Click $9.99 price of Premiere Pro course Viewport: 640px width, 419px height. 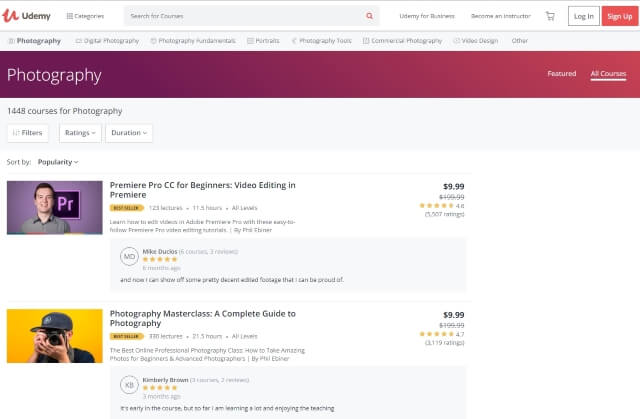coord(453,186)
